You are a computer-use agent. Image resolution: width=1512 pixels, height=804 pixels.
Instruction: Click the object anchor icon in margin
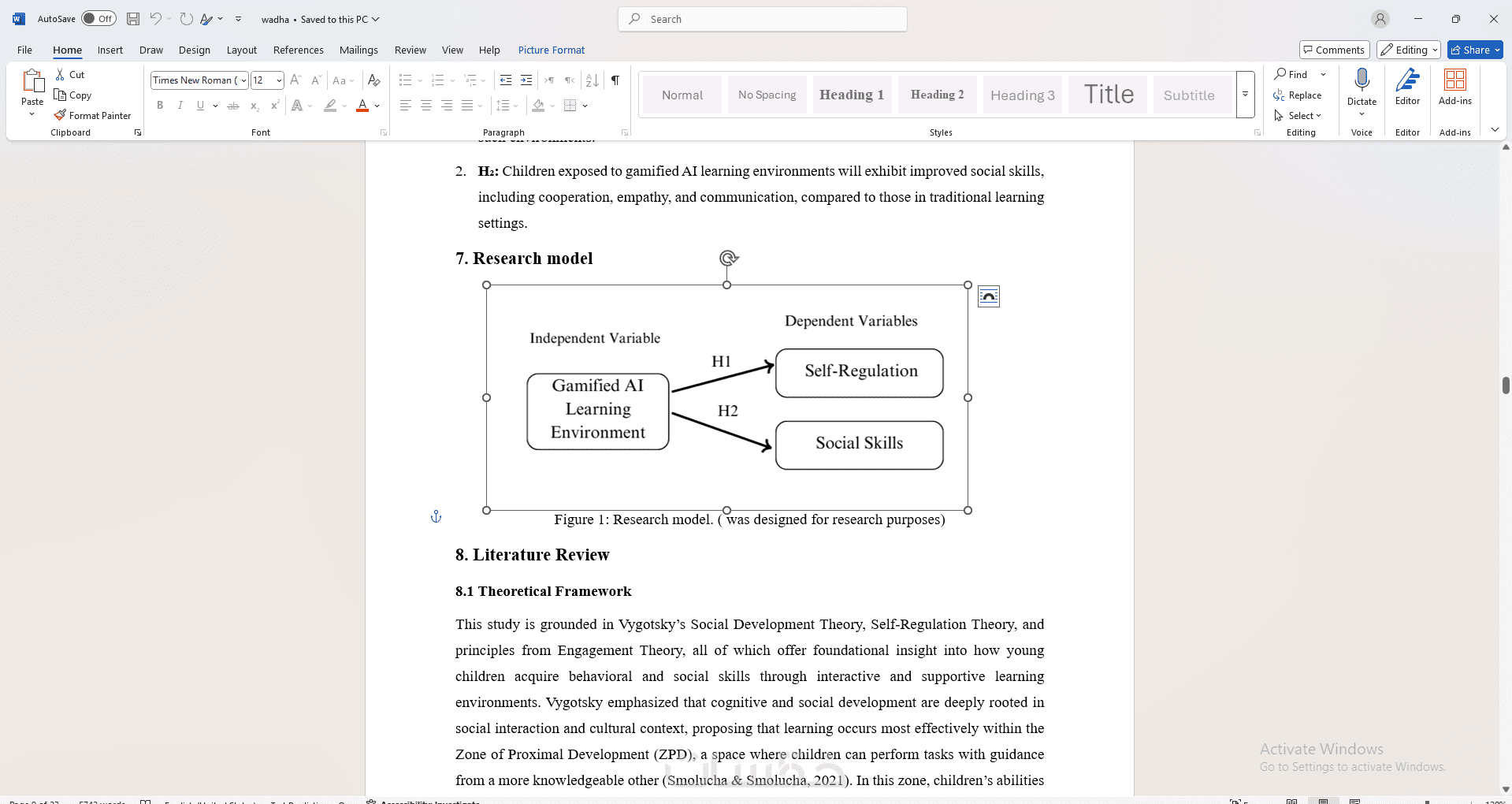(436, 516)
